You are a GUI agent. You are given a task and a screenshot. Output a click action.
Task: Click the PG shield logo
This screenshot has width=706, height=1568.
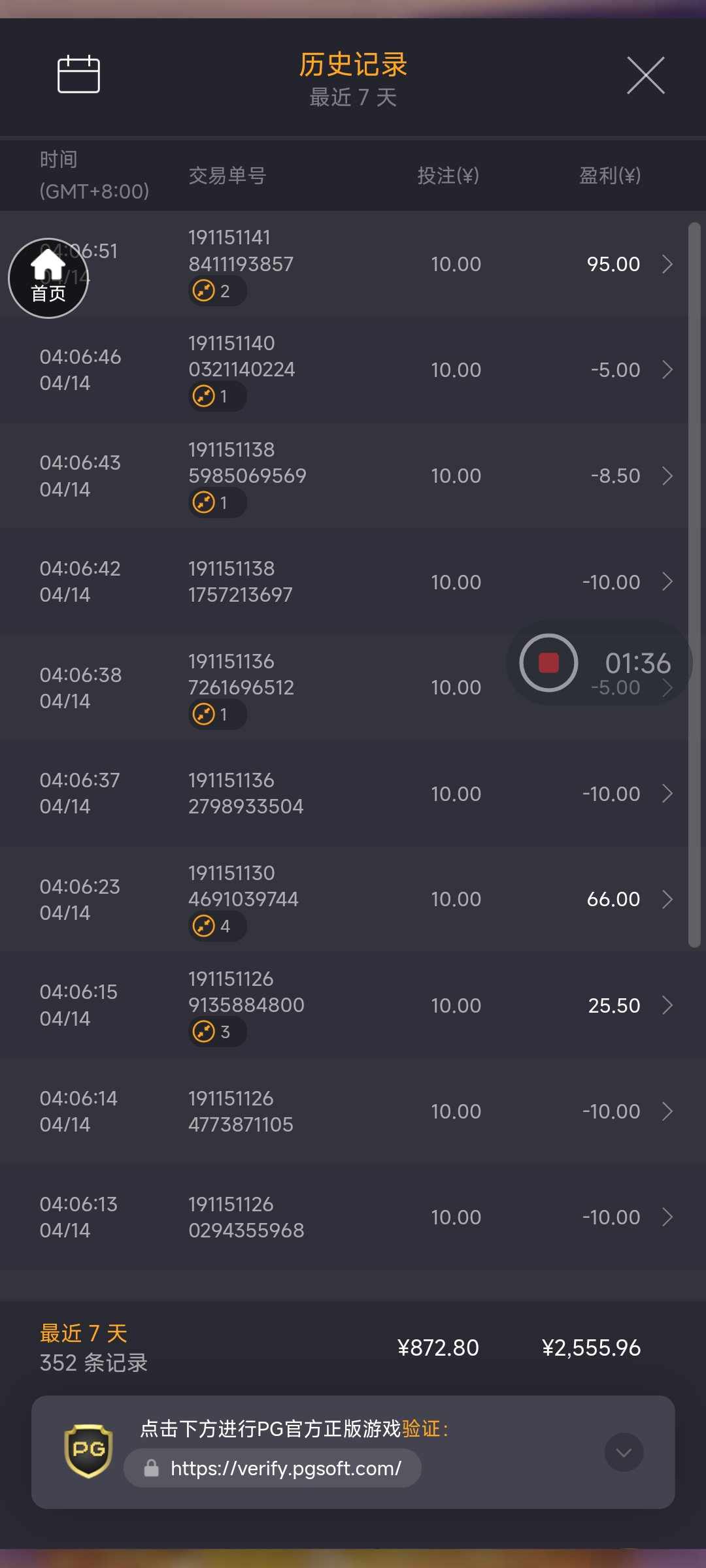pos(88,1451)
